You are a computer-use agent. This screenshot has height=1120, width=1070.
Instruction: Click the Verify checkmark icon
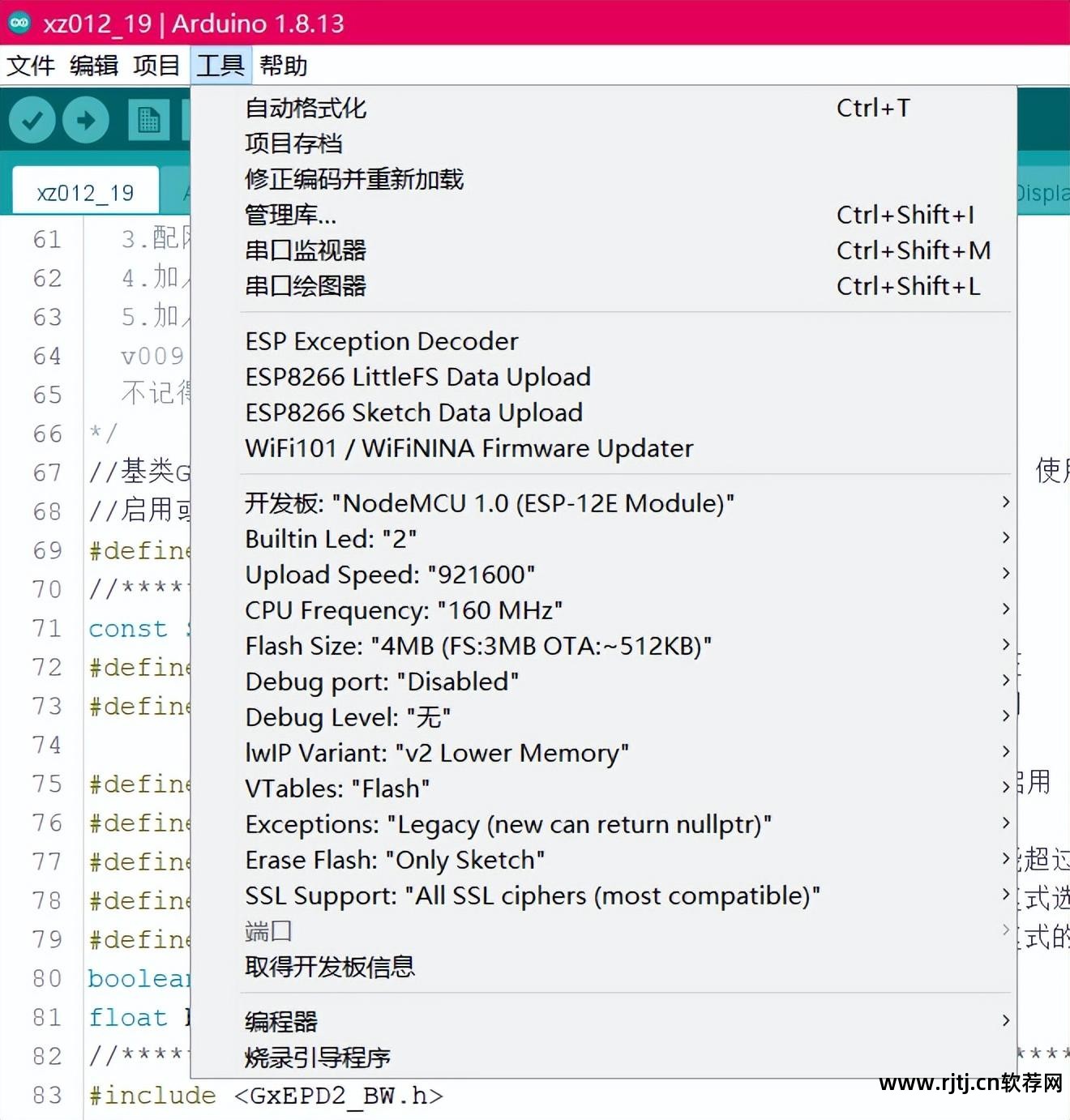tap(32, 119)
